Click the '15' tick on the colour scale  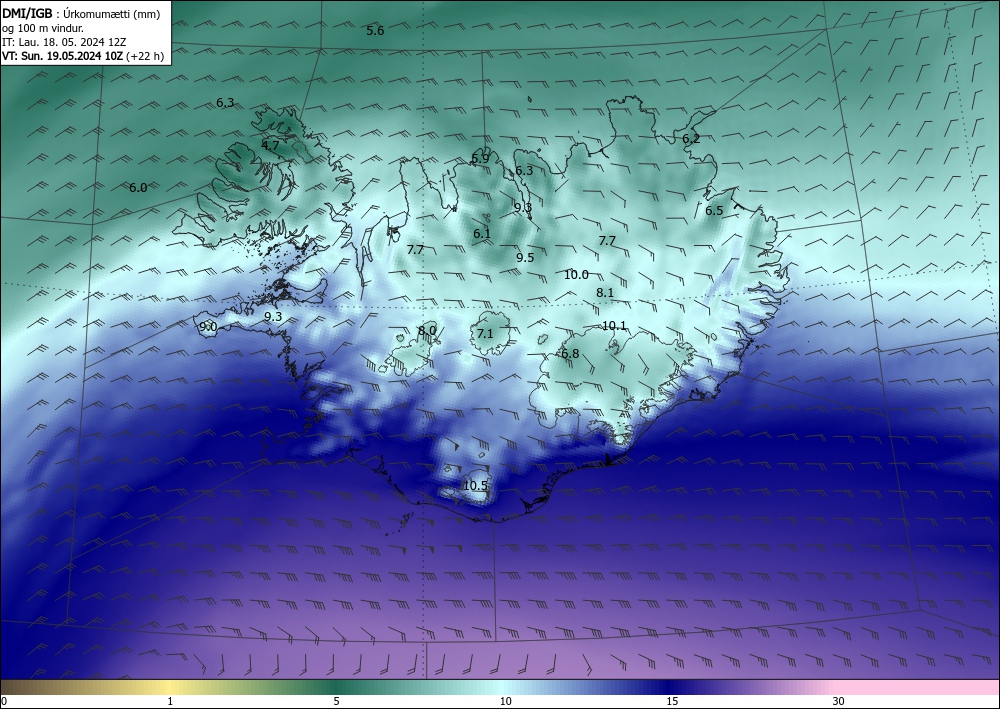tap(672, 701)
